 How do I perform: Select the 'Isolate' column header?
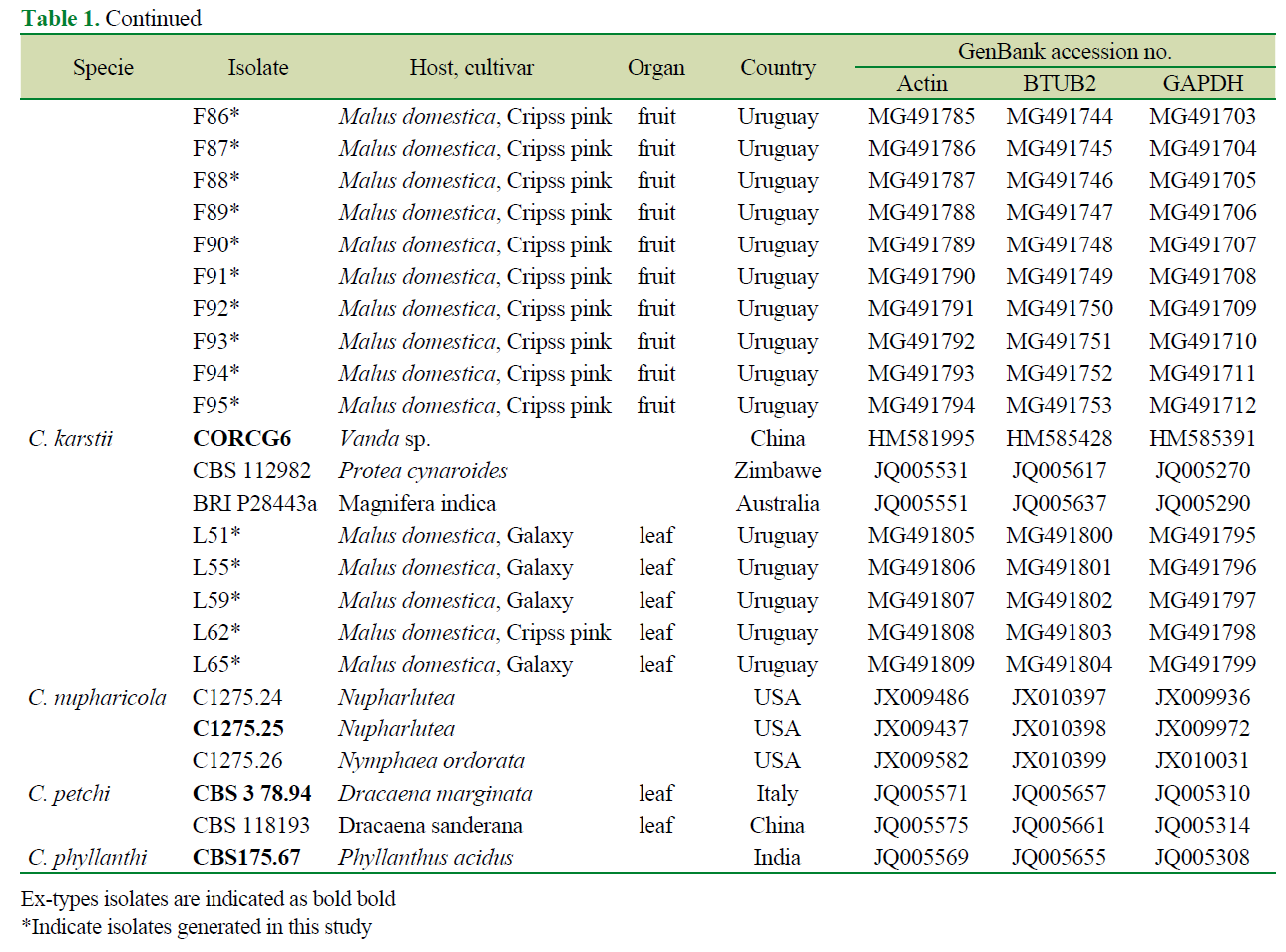click(258, 67)
